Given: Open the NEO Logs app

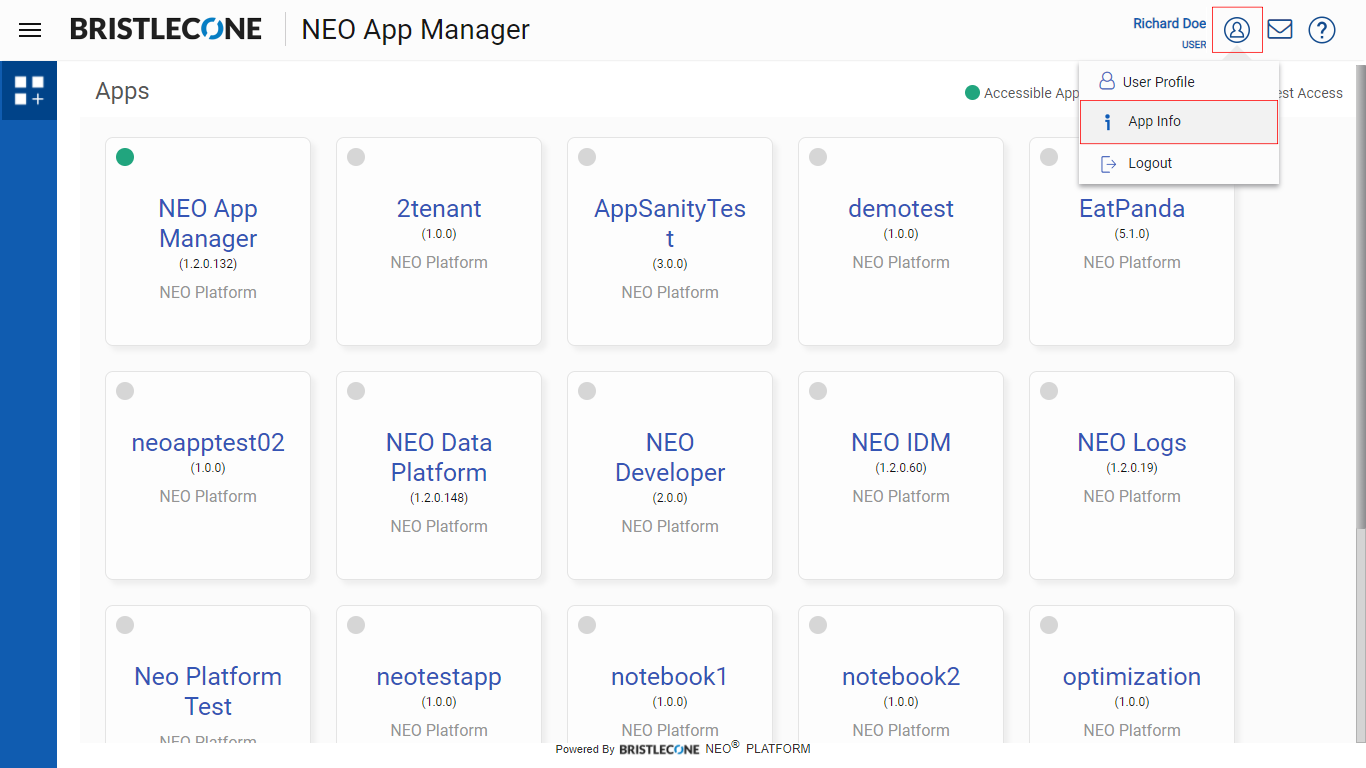Looking at the screenshot, I should [x=1132, y=475].
